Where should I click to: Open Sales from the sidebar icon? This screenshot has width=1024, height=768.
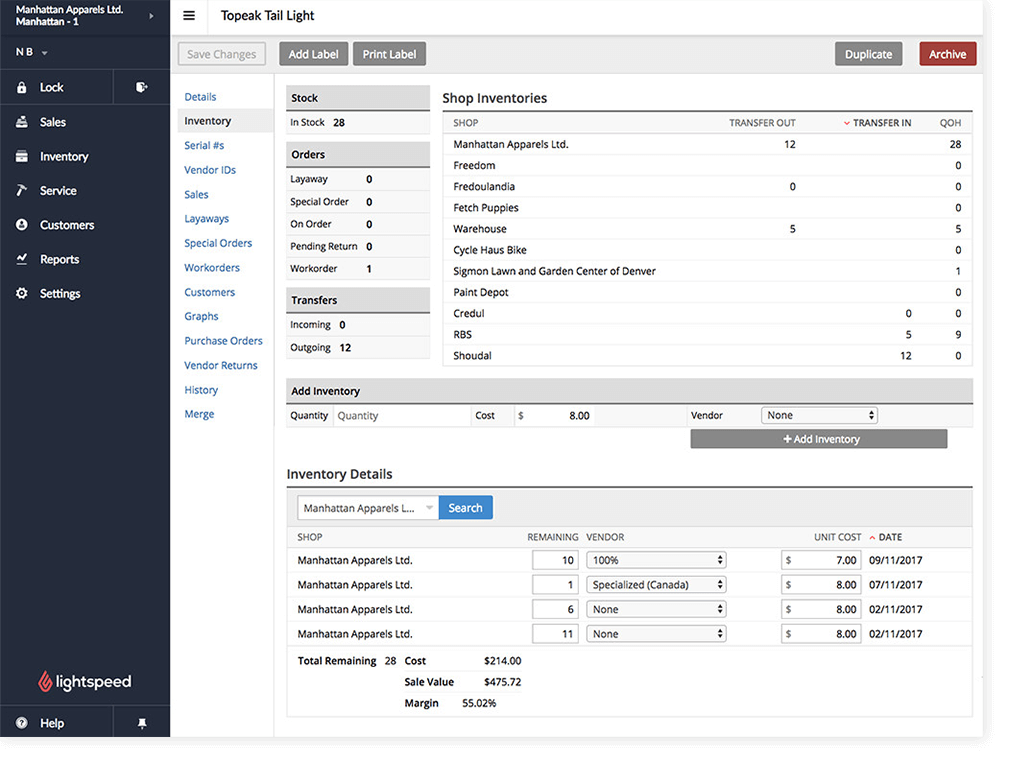coord(22,122)
